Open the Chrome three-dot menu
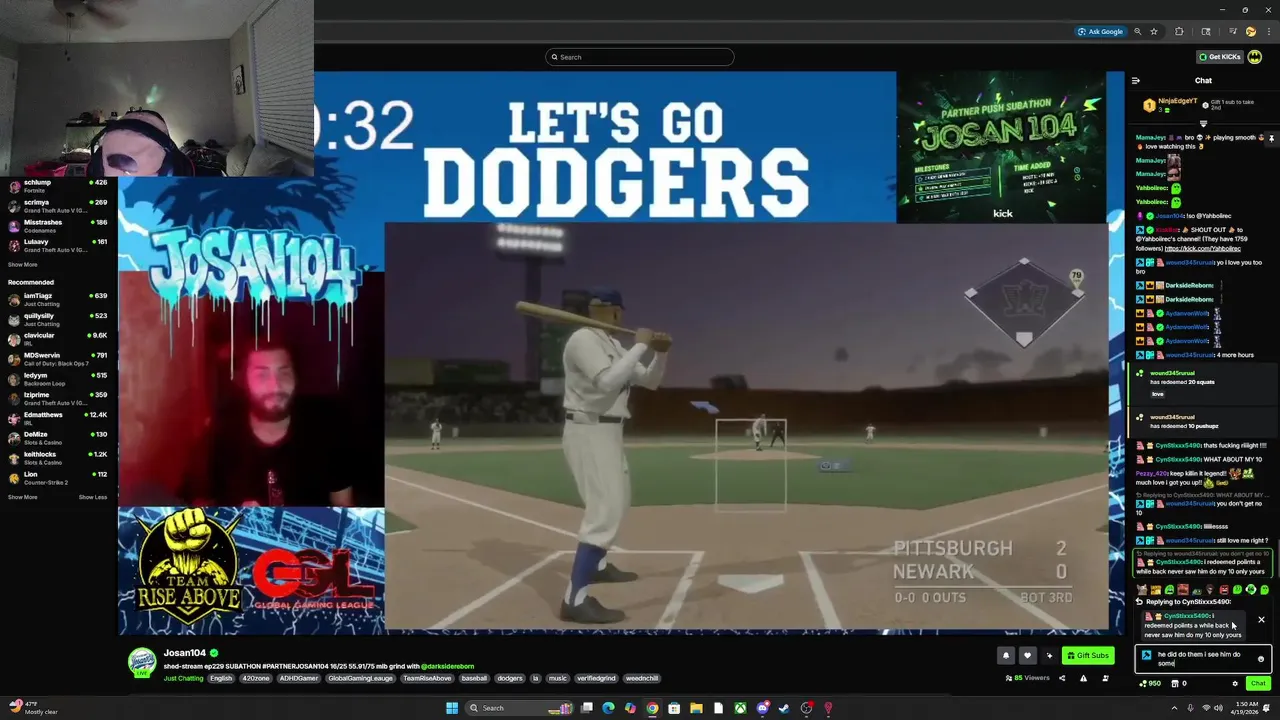 1267,31
